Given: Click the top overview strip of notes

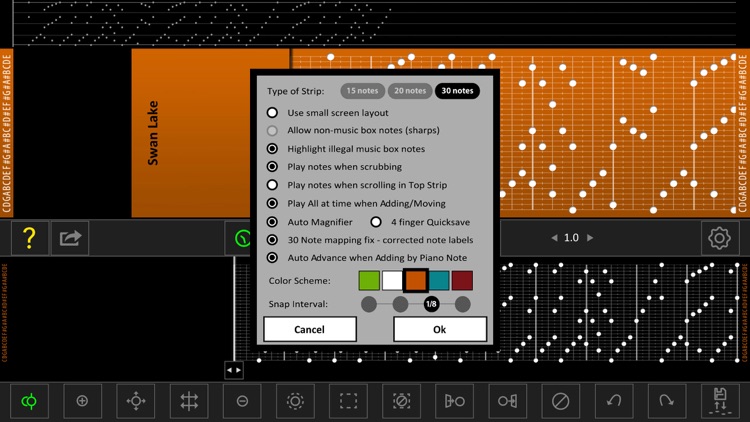Looking at the screenshot, I should click(374, 23).
